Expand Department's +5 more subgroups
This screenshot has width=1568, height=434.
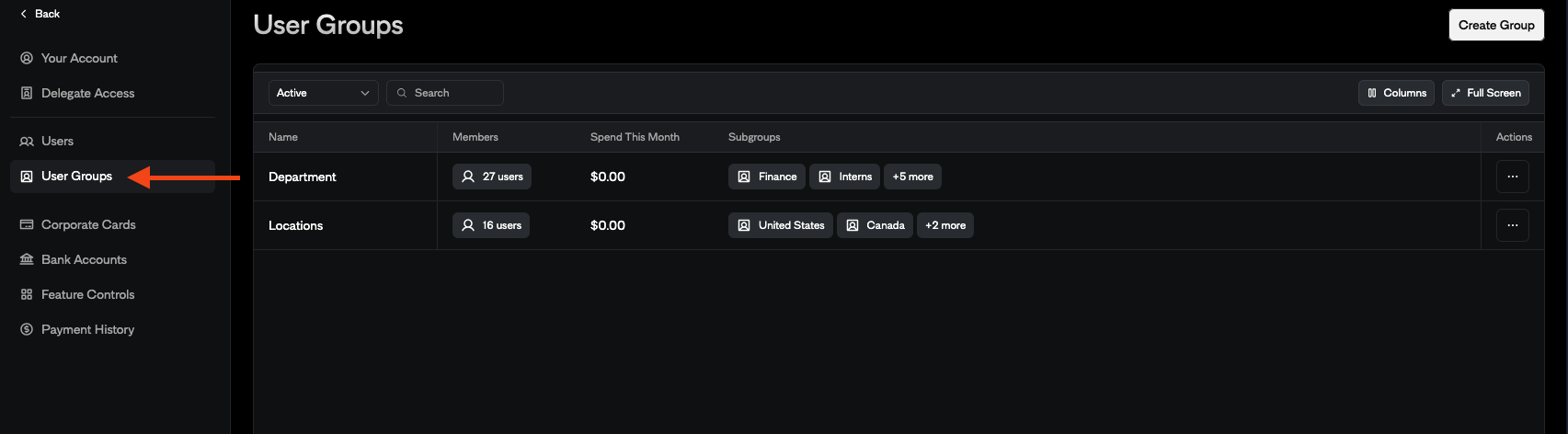pos(912,177)
